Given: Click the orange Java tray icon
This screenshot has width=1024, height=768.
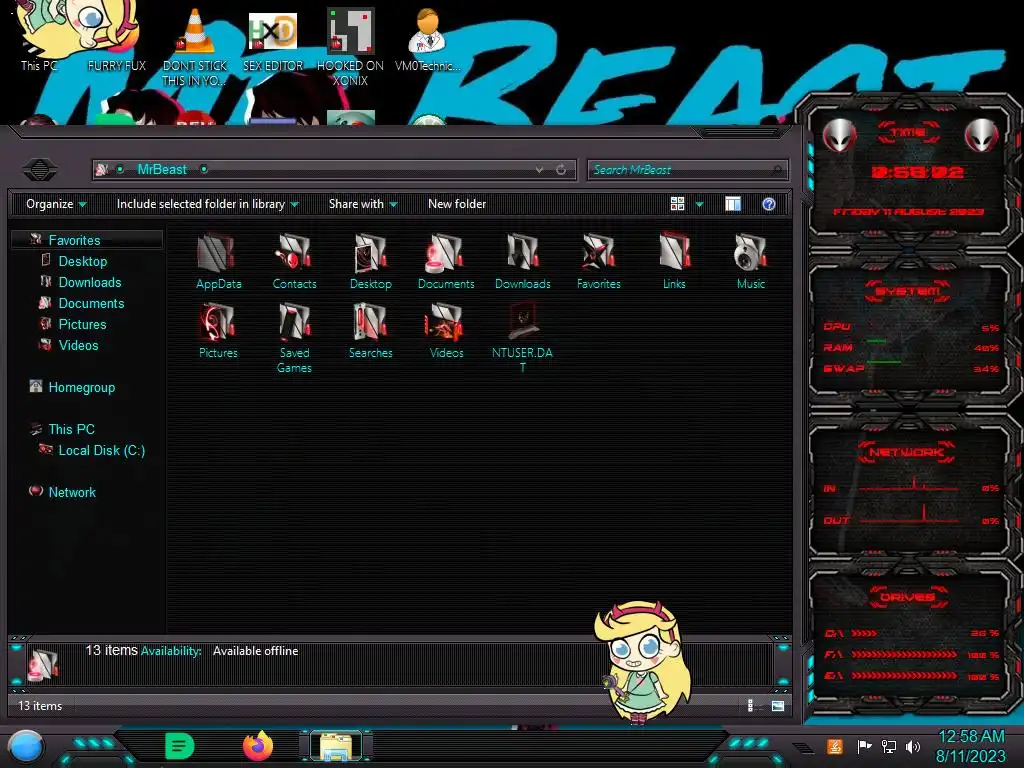Looking at the screenshot, I should click(835, 746).
